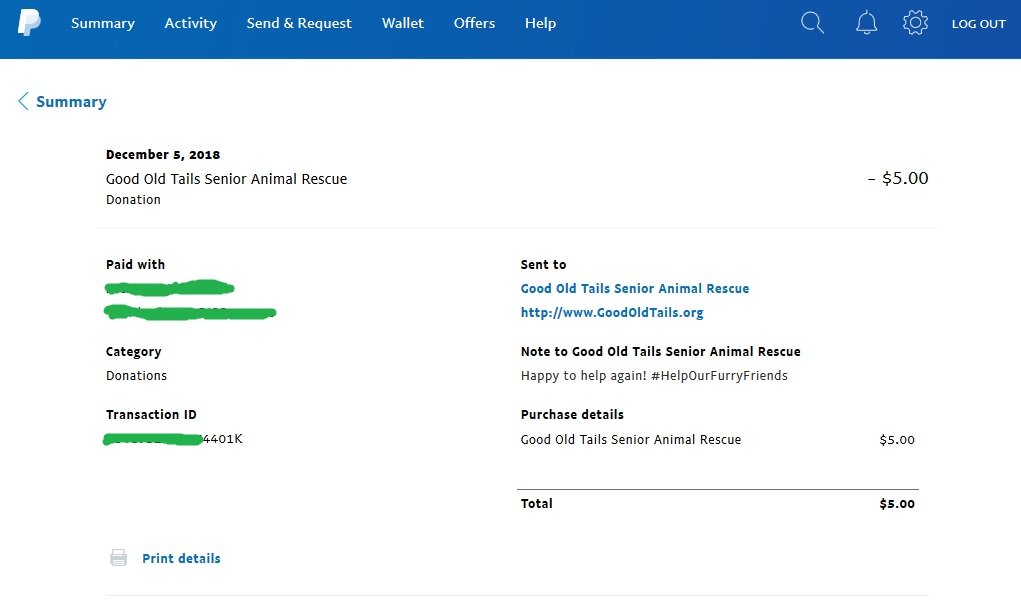Open the search magnifier icon
Viewport: 1021px width, 603px height.
point(812,23)
